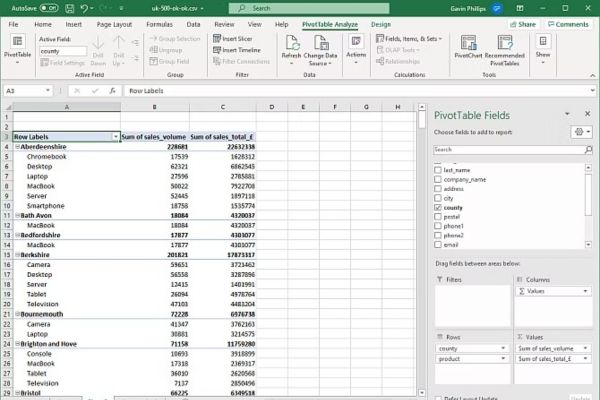Open the File menu
600x400 pixels.
click(x=13, y=24)
